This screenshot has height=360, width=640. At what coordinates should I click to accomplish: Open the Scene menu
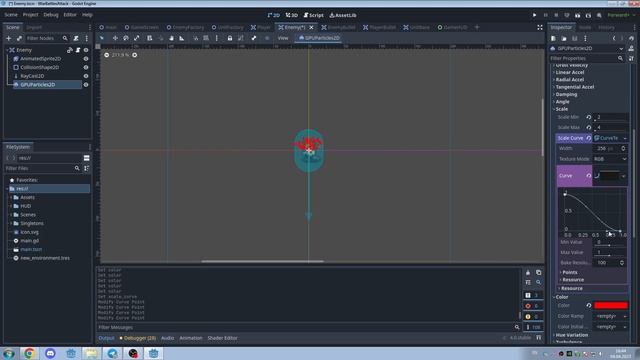click(11, 15)
